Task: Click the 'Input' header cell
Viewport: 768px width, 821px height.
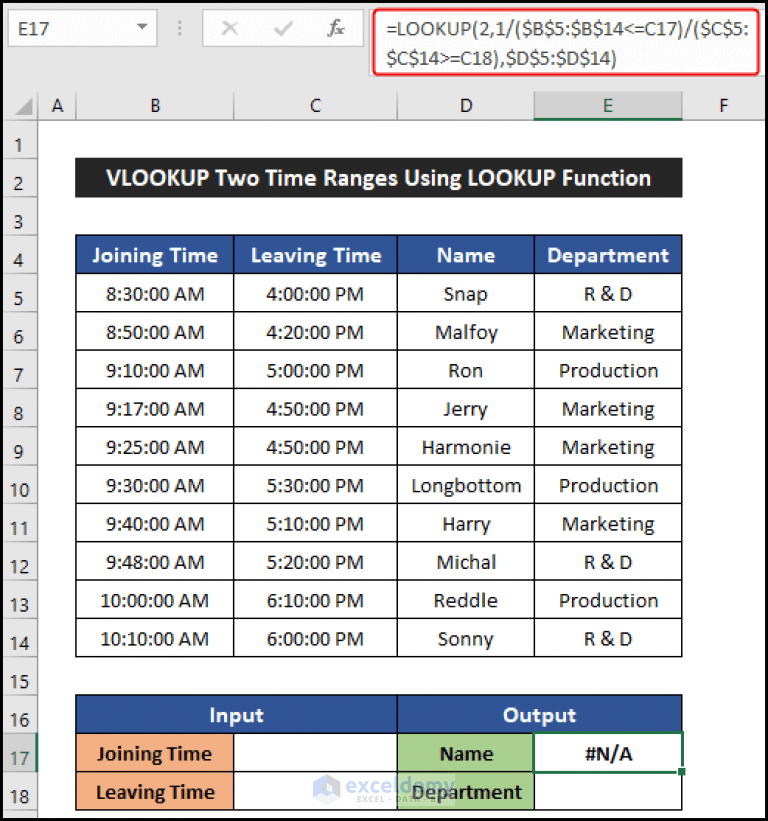Action: [237, 715]
